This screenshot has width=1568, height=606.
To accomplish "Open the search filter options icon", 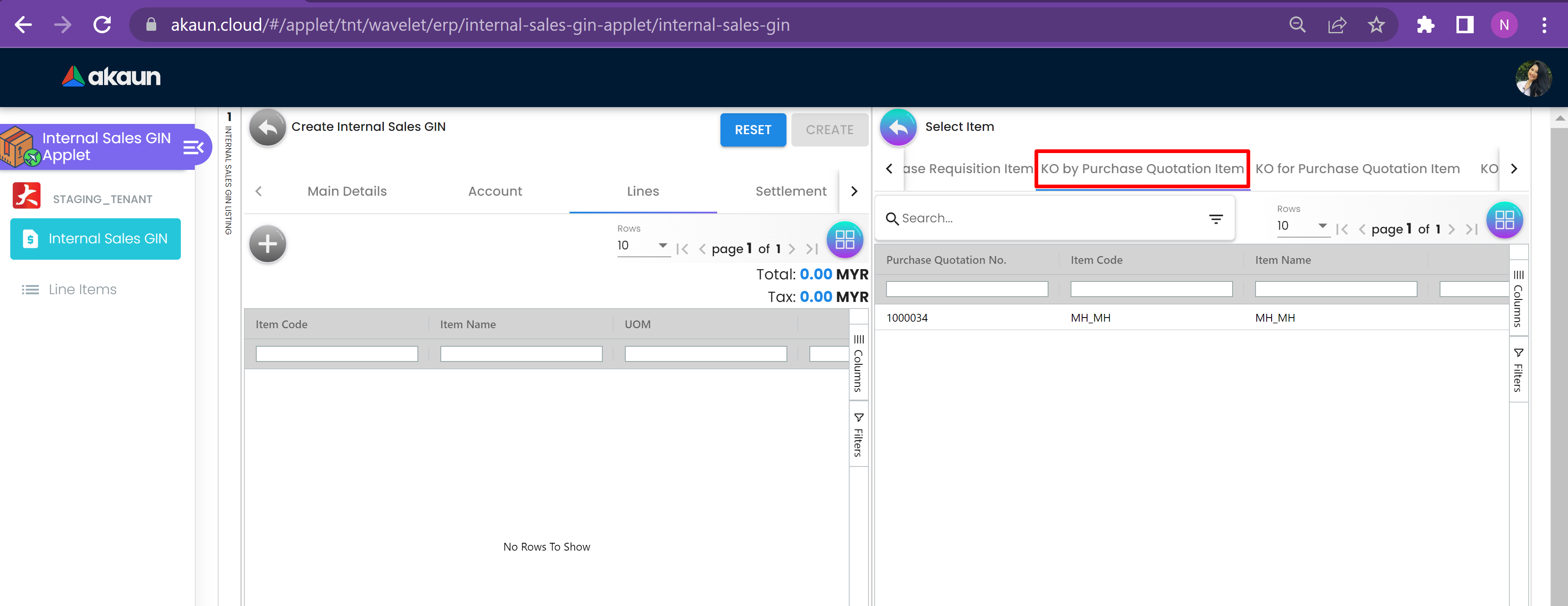I will click(x=1215, y=219).
